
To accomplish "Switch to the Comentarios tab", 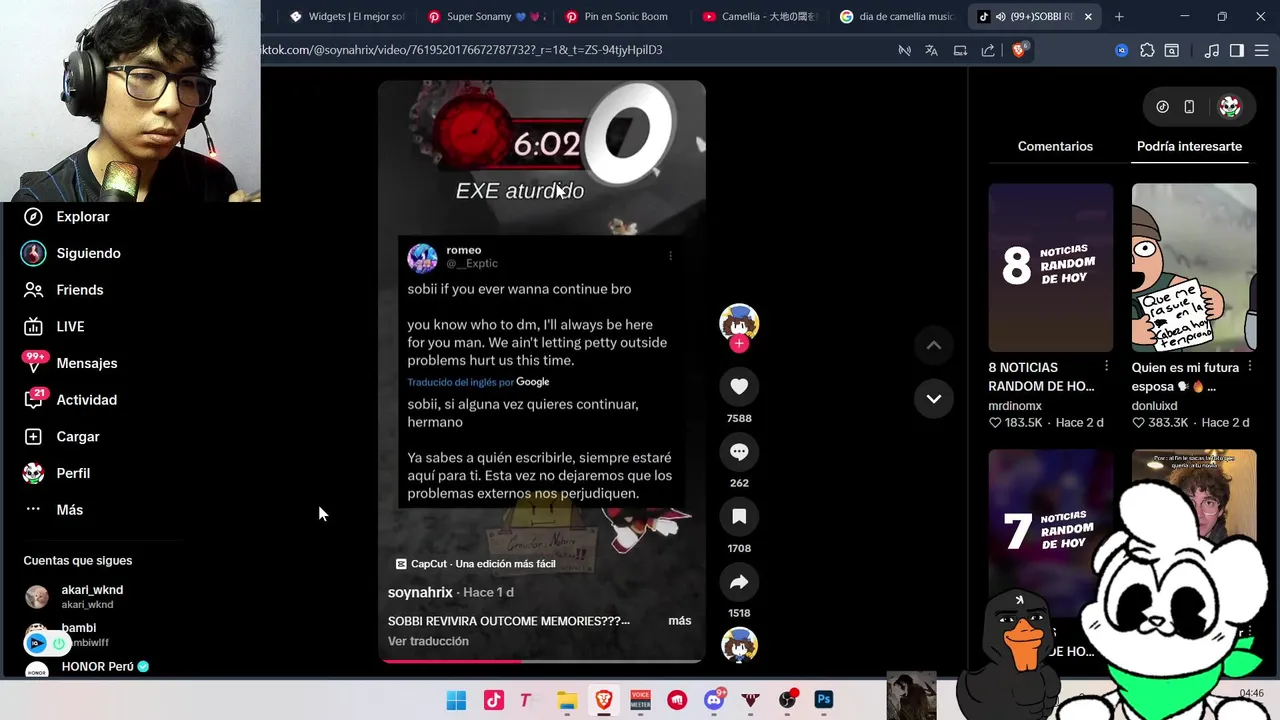I will [x=1055, y=146].
